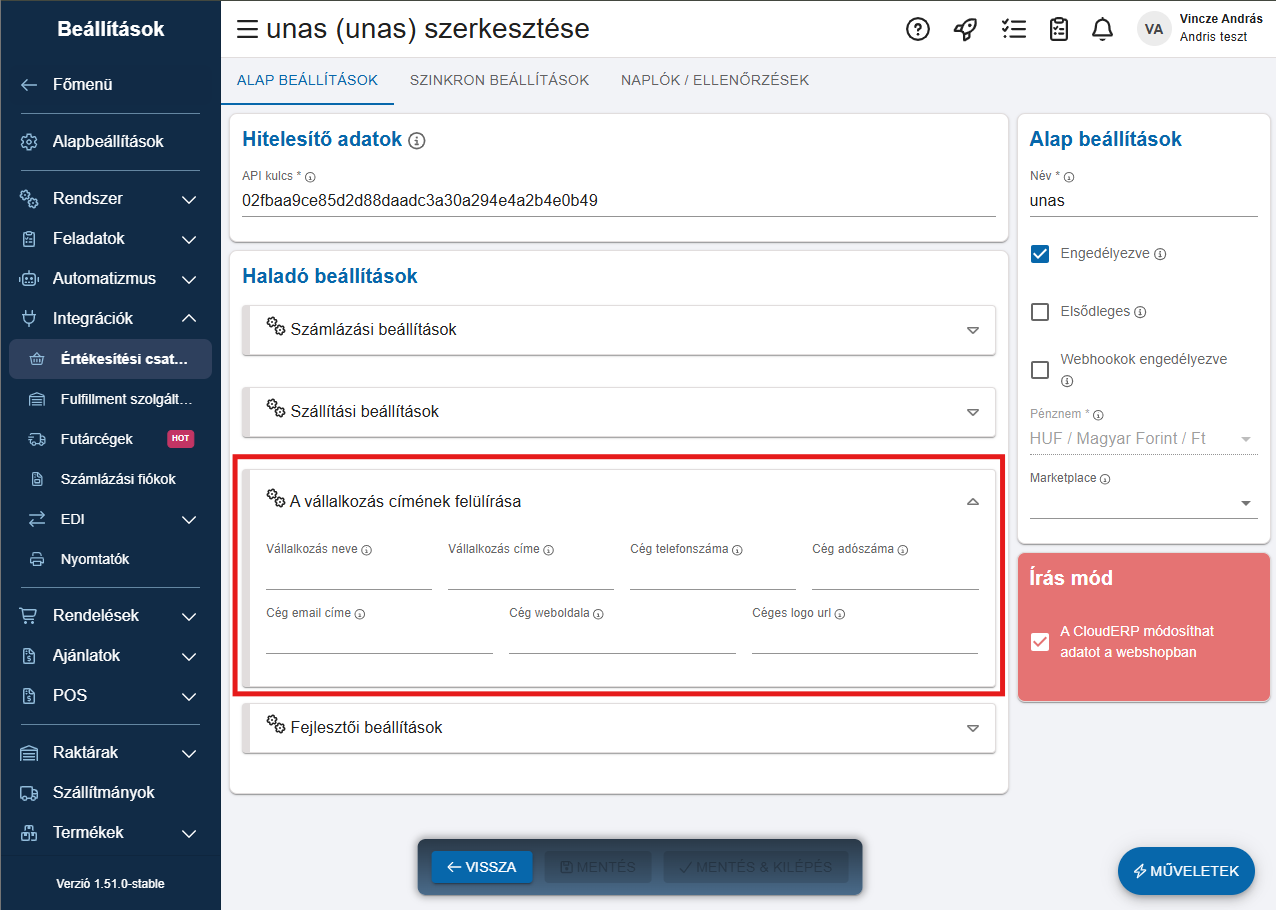
Task: Click the help question mark icon
Action: 917,29
